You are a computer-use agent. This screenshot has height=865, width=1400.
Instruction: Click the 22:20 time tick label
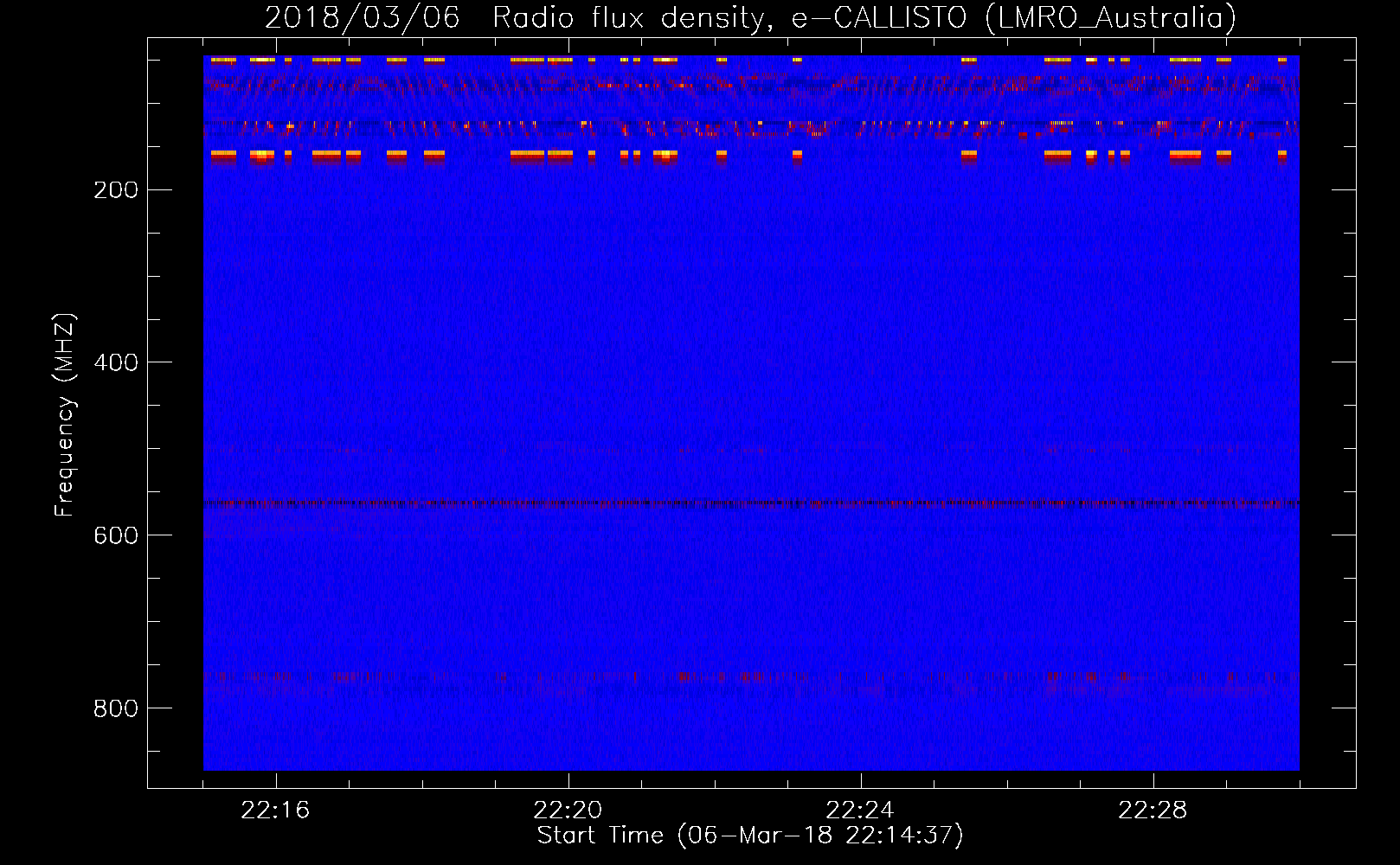pos(568,811)
